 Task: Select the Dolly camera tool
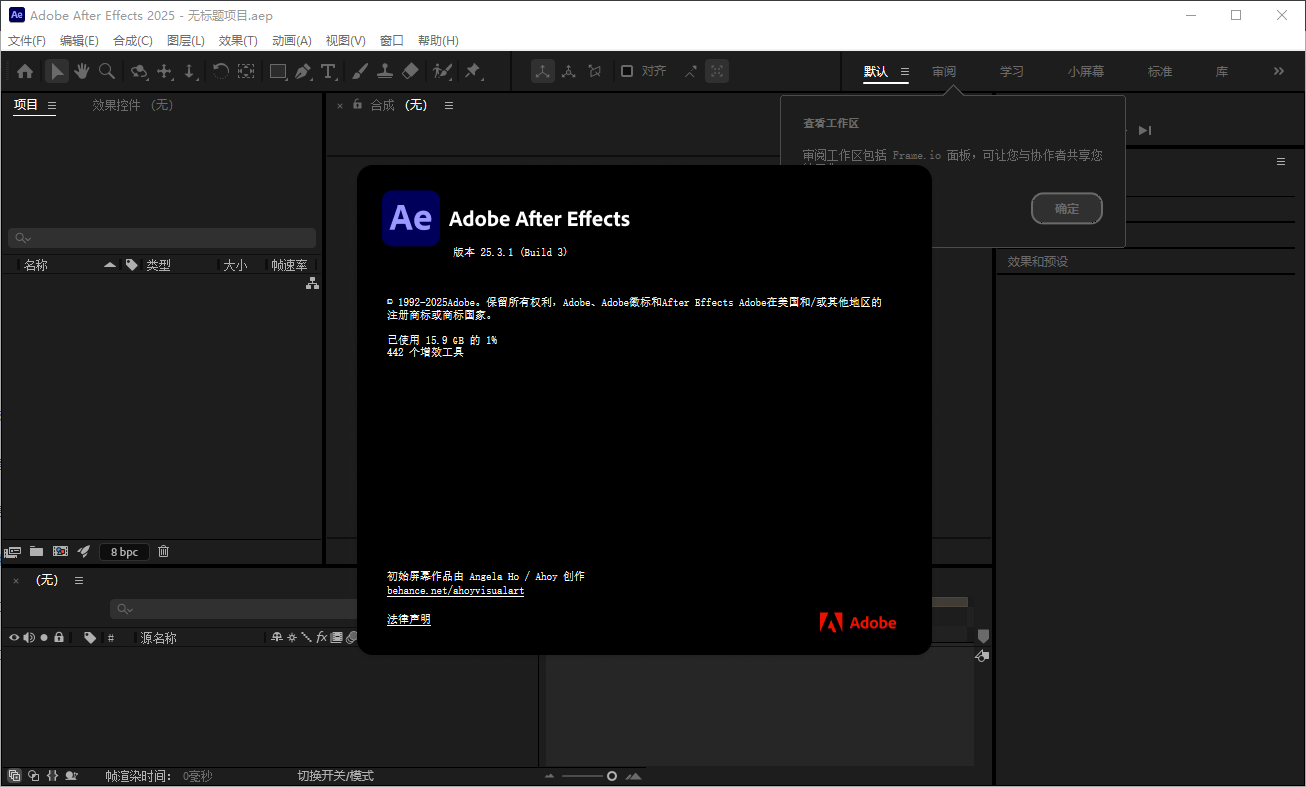coord(190,71)
